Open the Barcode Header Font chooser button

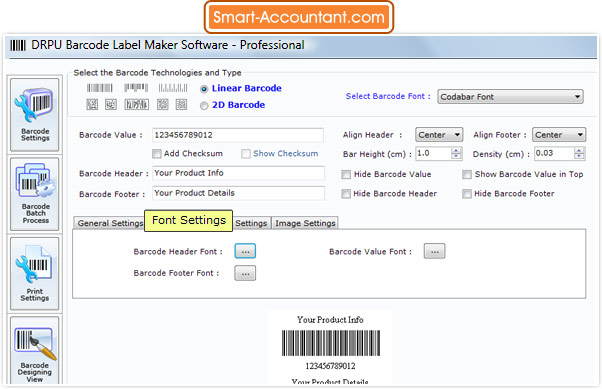click(x=245, y=252)
